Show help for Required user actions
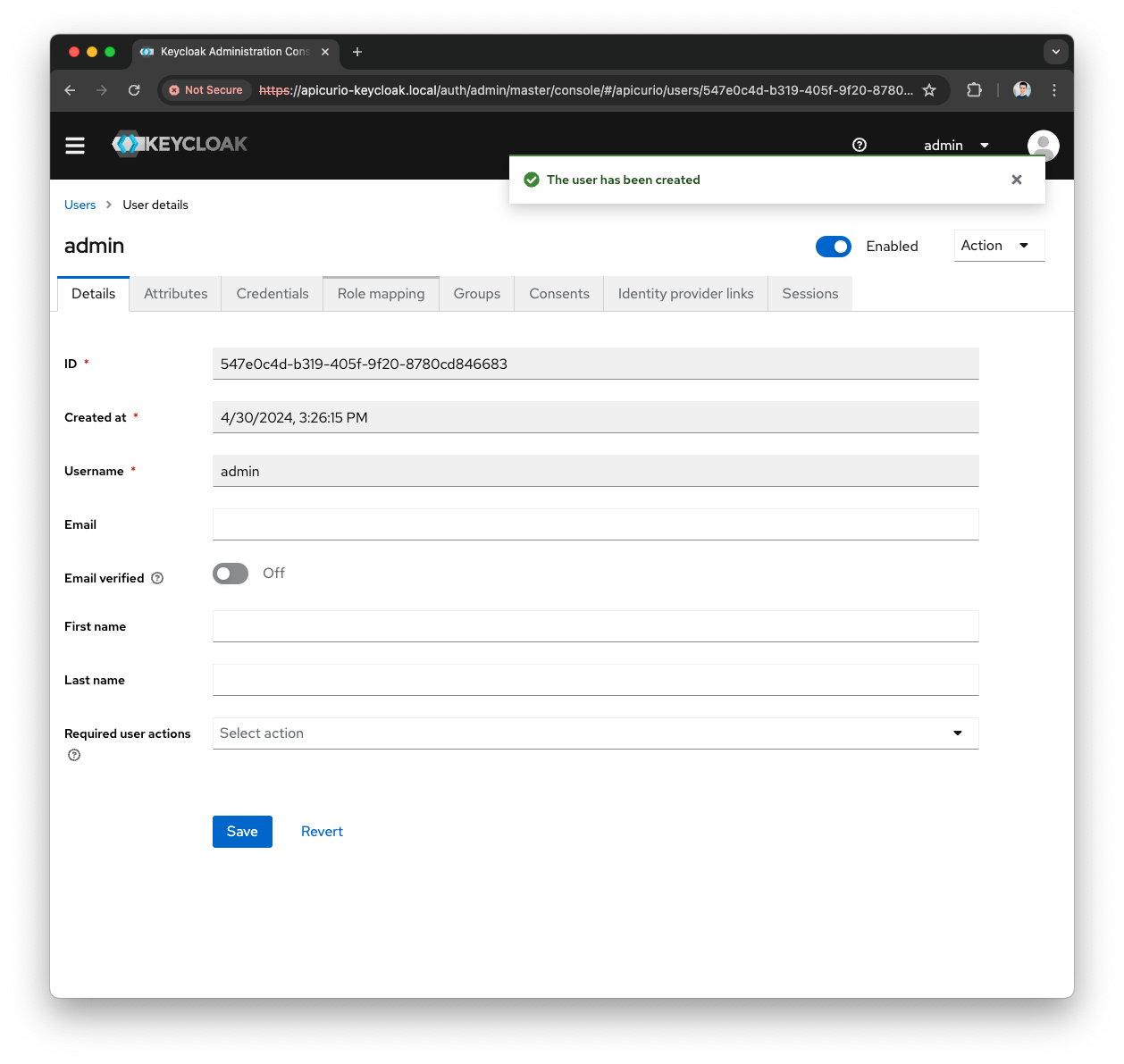Image resolution: width=1124 pixels, height=1064 pixels. click(74, 755)
